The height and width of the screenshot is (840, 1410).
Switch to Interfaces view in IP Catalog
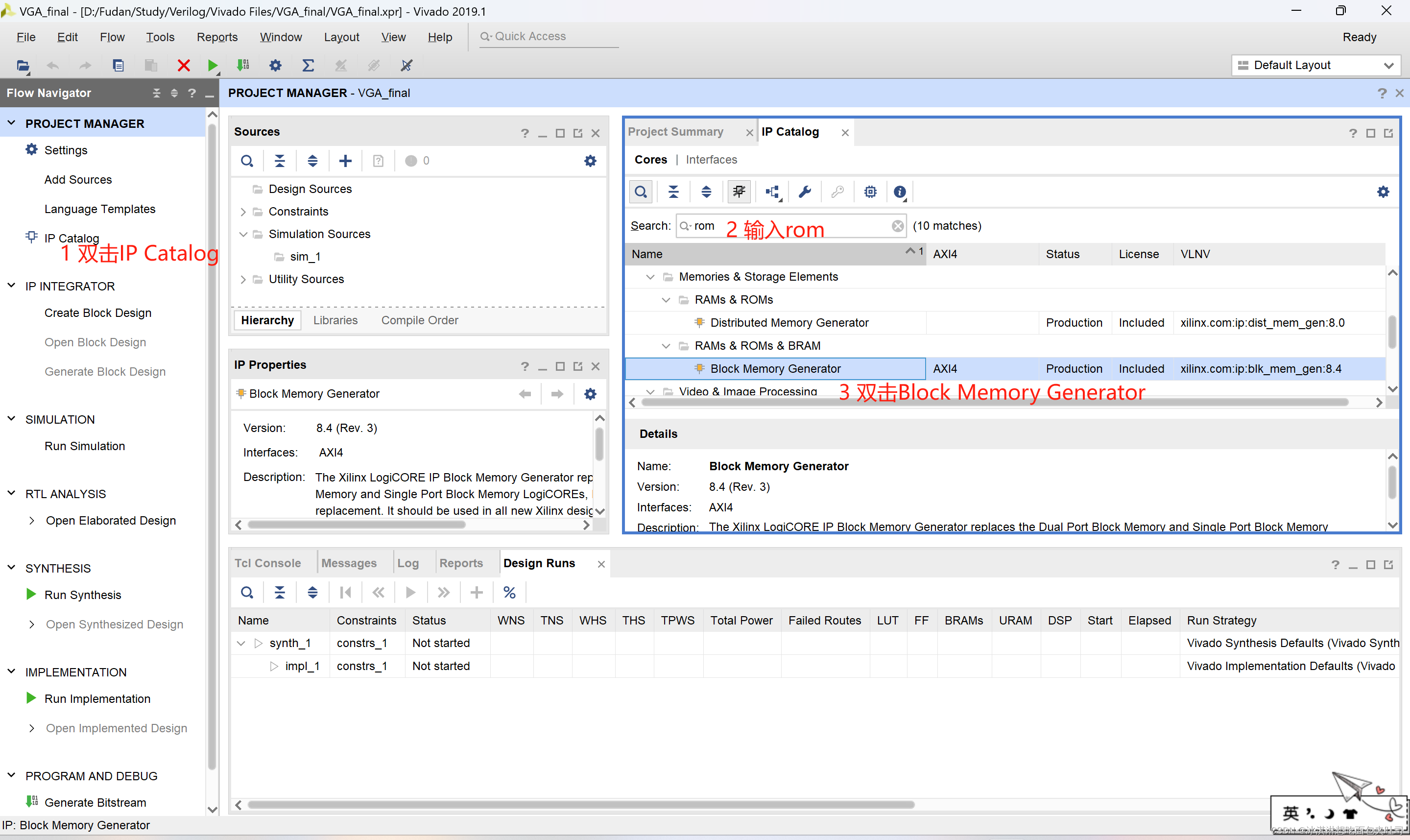click(711, 160)
